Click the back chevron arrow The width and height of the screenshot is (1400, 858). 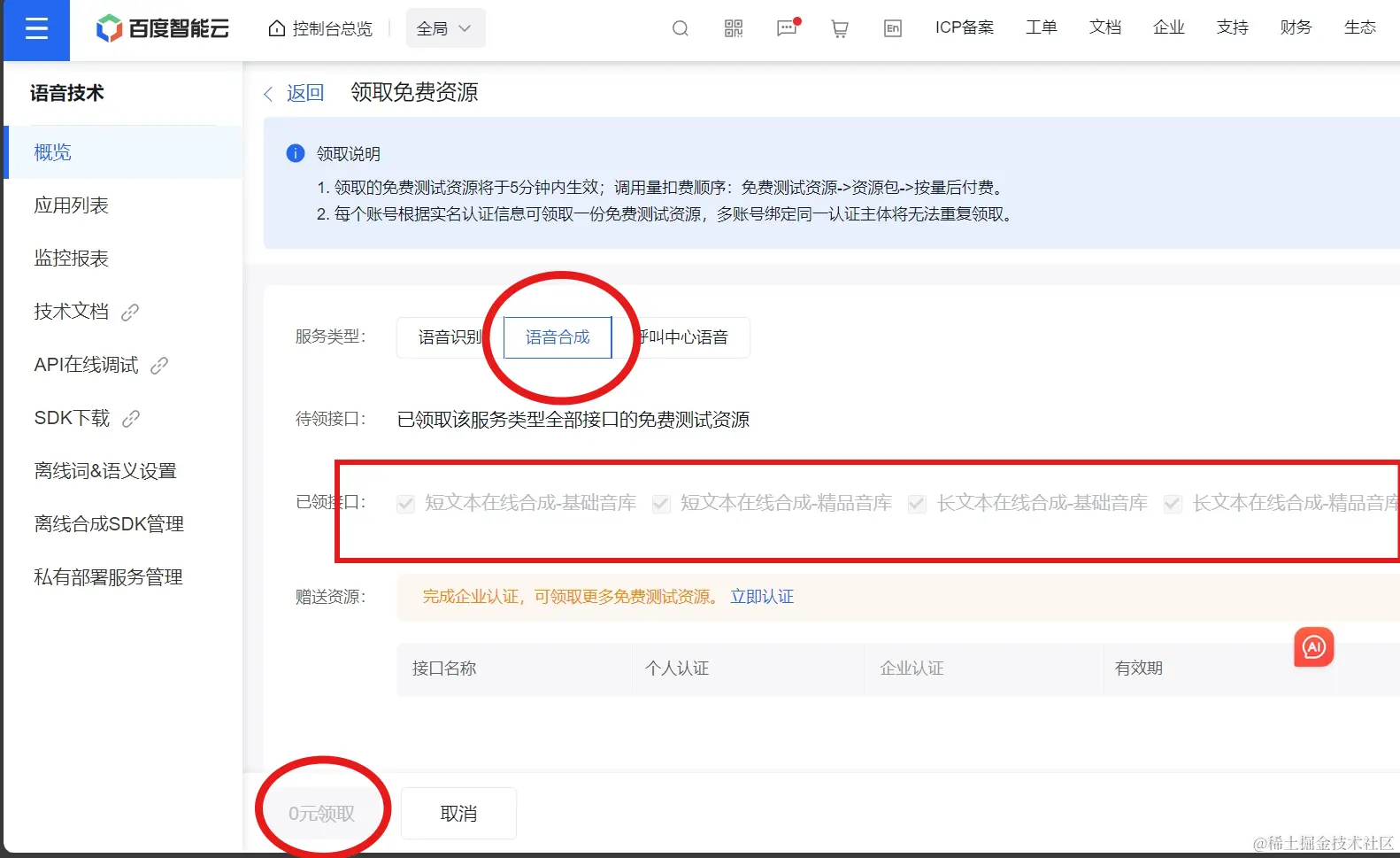pos(268,94)
